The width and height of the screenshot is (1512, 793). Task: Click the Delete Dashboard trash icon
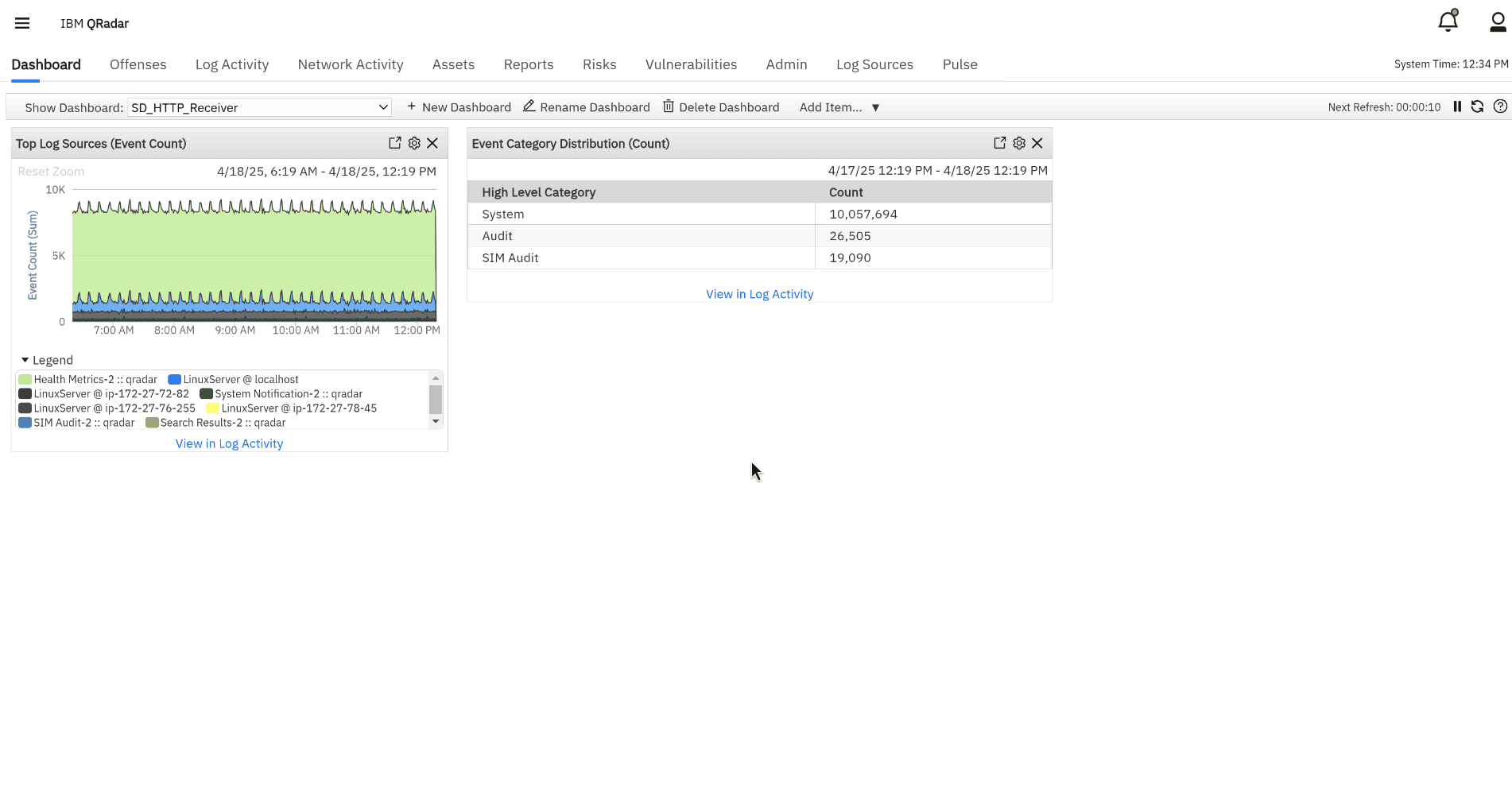669,106
